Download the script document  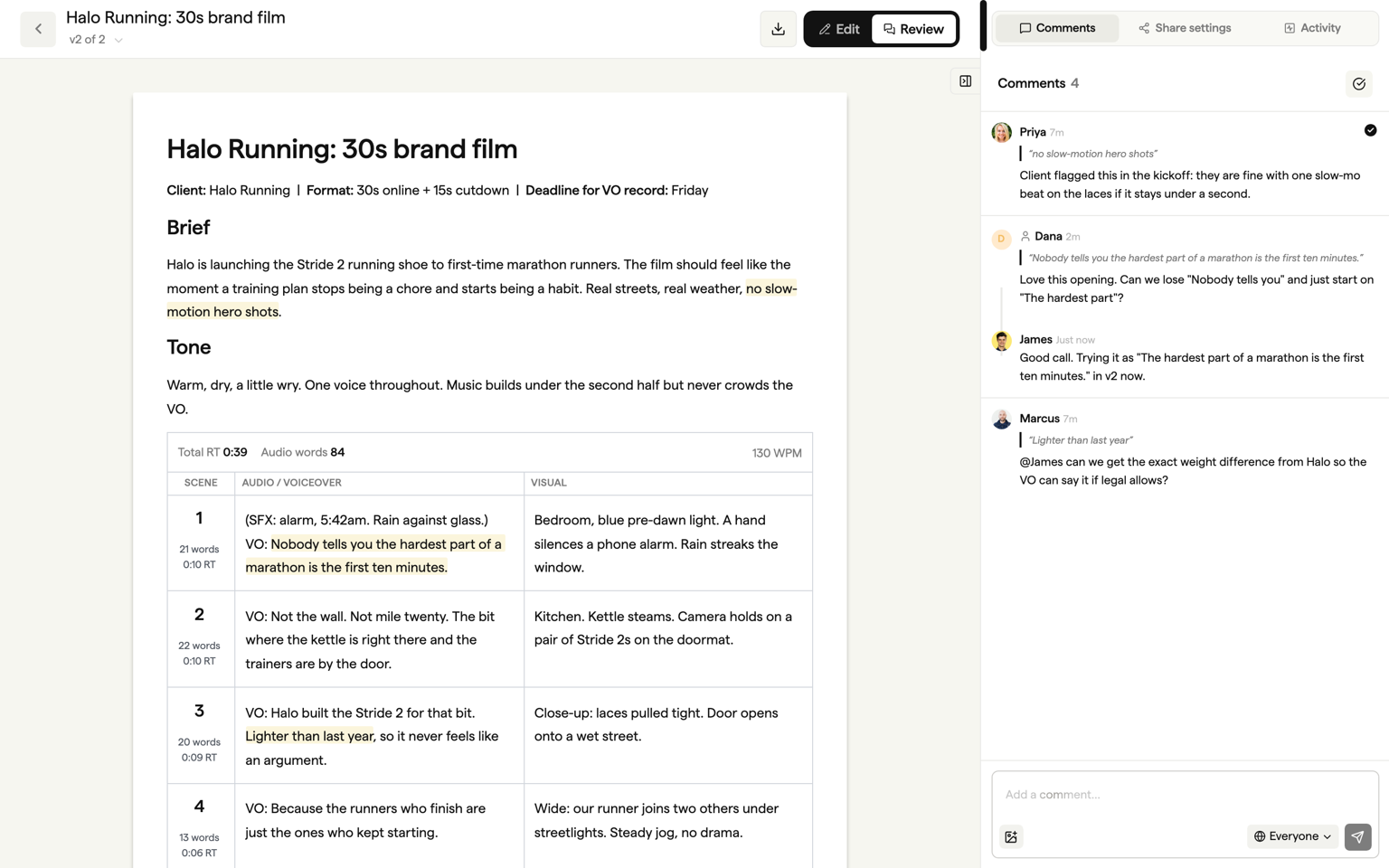coord(778,29)
